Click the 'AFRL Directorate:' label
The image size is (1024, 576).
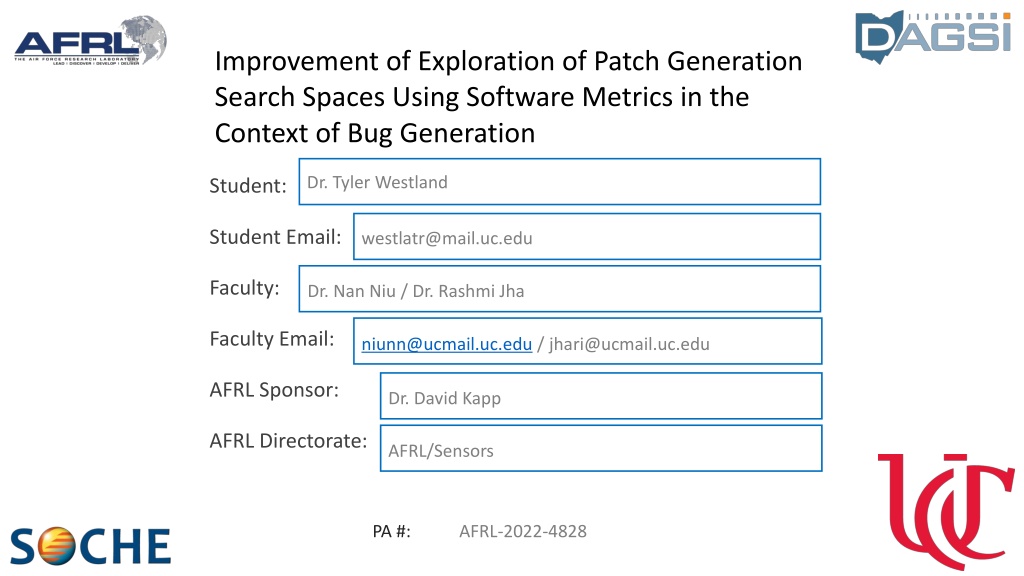pyautogui.click(x=288, y=441)
